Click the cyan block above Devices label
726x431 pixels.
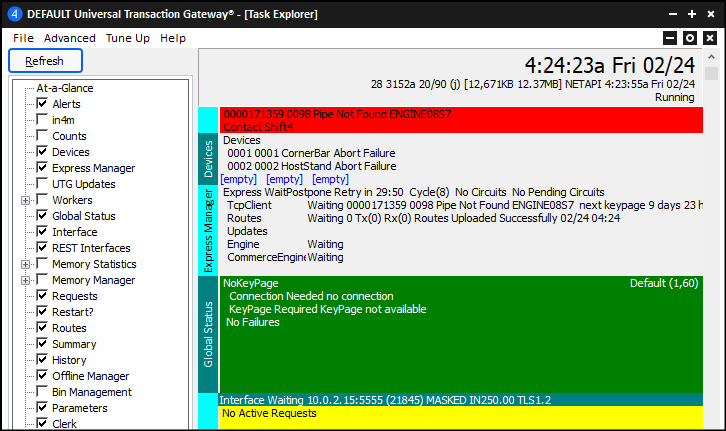(x=208, y=119)
